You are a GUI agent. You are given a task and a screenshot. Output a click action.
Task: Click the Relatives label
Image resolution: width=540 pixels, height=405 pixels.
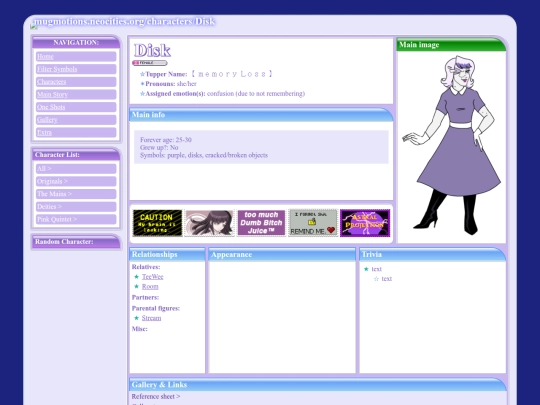coord(146,267)
